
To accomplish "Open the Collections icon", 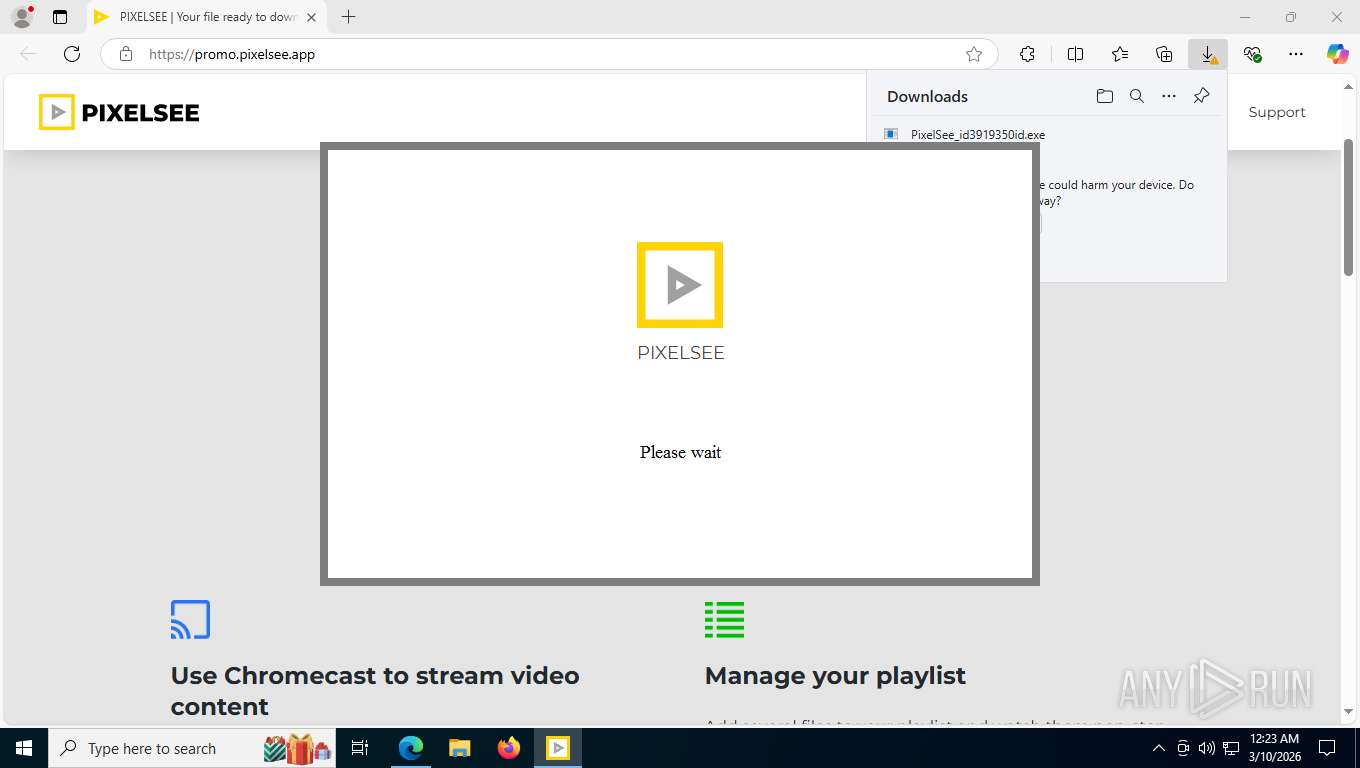I will (1164, 54).
